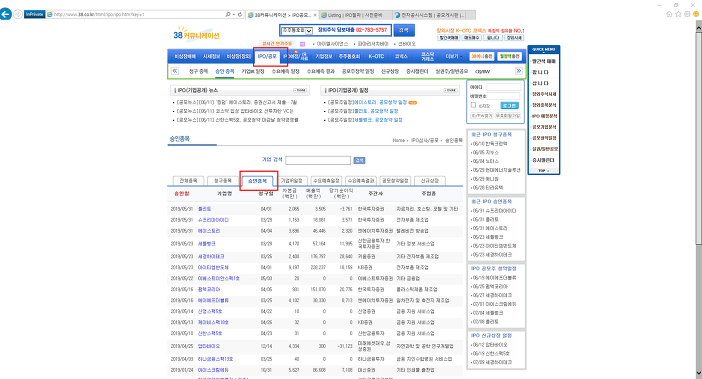Open 증시캘린더 in the green submenu bar

417,71
